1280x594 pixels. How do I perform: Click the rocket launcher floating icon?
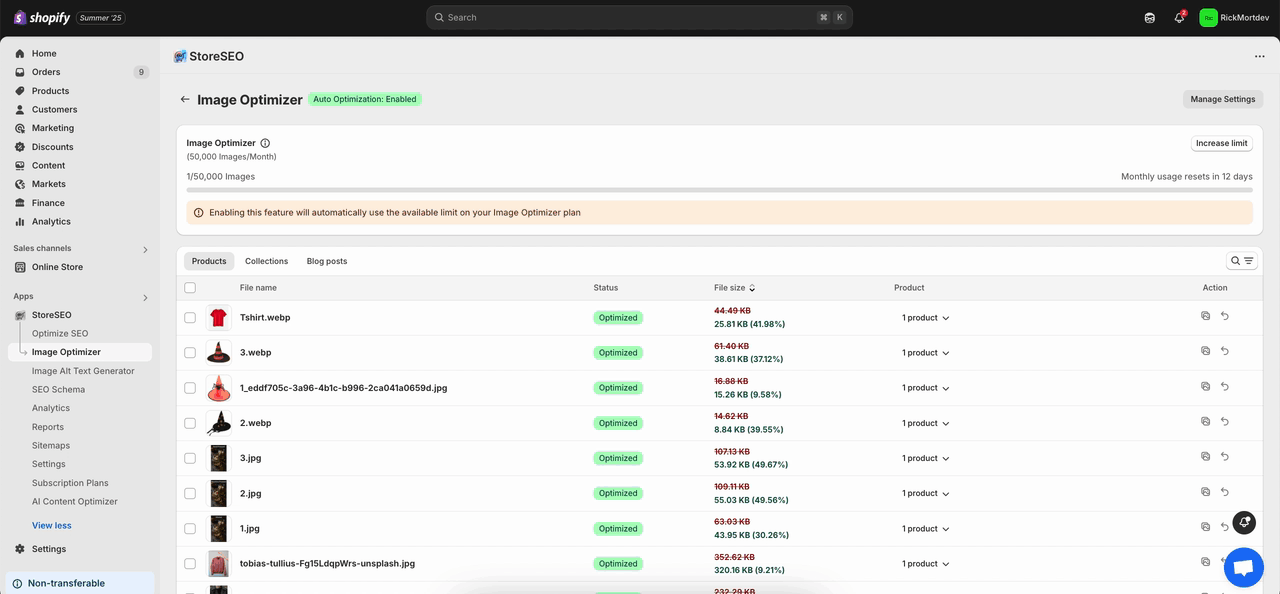[1244, 522]
